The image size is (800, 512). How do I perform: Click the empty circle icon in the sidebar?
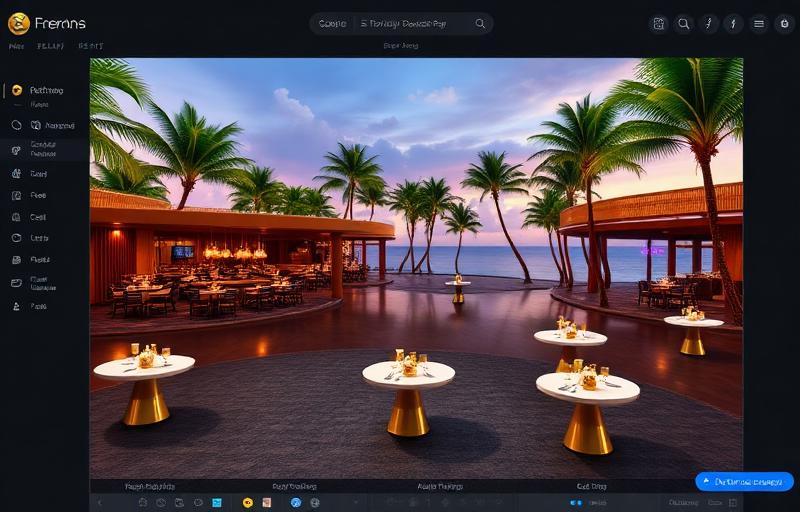pos(16,125)
